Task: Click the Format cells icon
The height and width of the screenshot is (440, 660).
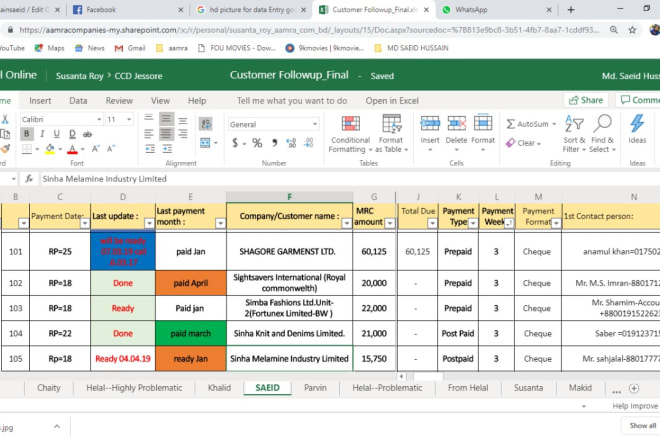Action: [483, 124]
